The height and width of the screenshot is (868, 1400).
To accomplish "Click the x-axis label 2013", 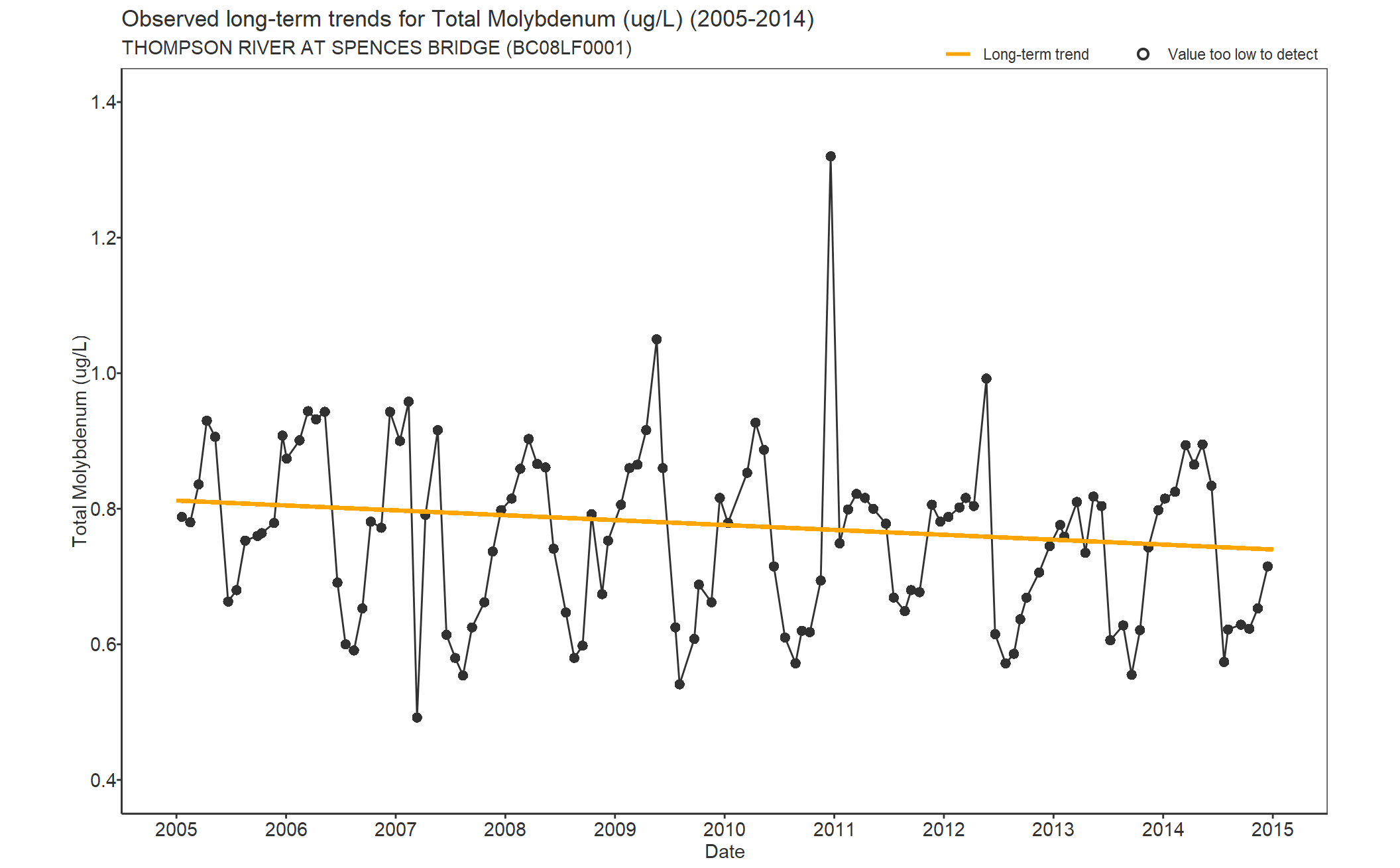I will tap(1053, 830).
